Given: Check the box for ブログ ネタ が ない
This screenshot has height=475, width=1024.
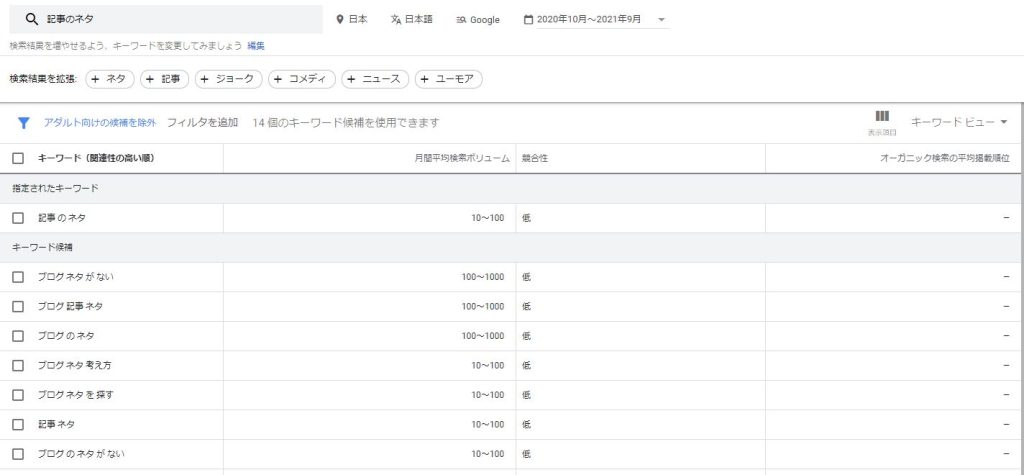Looking at the screenshot, I should 18,277.
